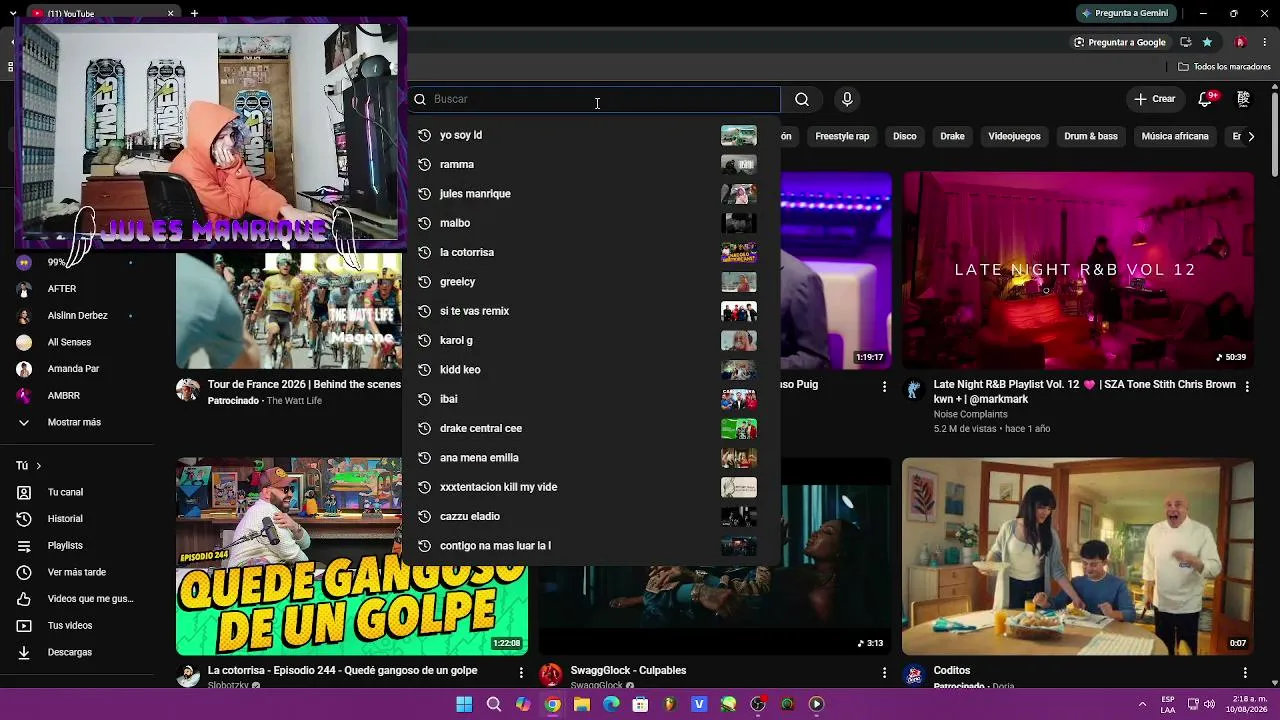The width and height of the screenshot is (1280, 720).
Task: Select the Disco chip
Action: 905,136
